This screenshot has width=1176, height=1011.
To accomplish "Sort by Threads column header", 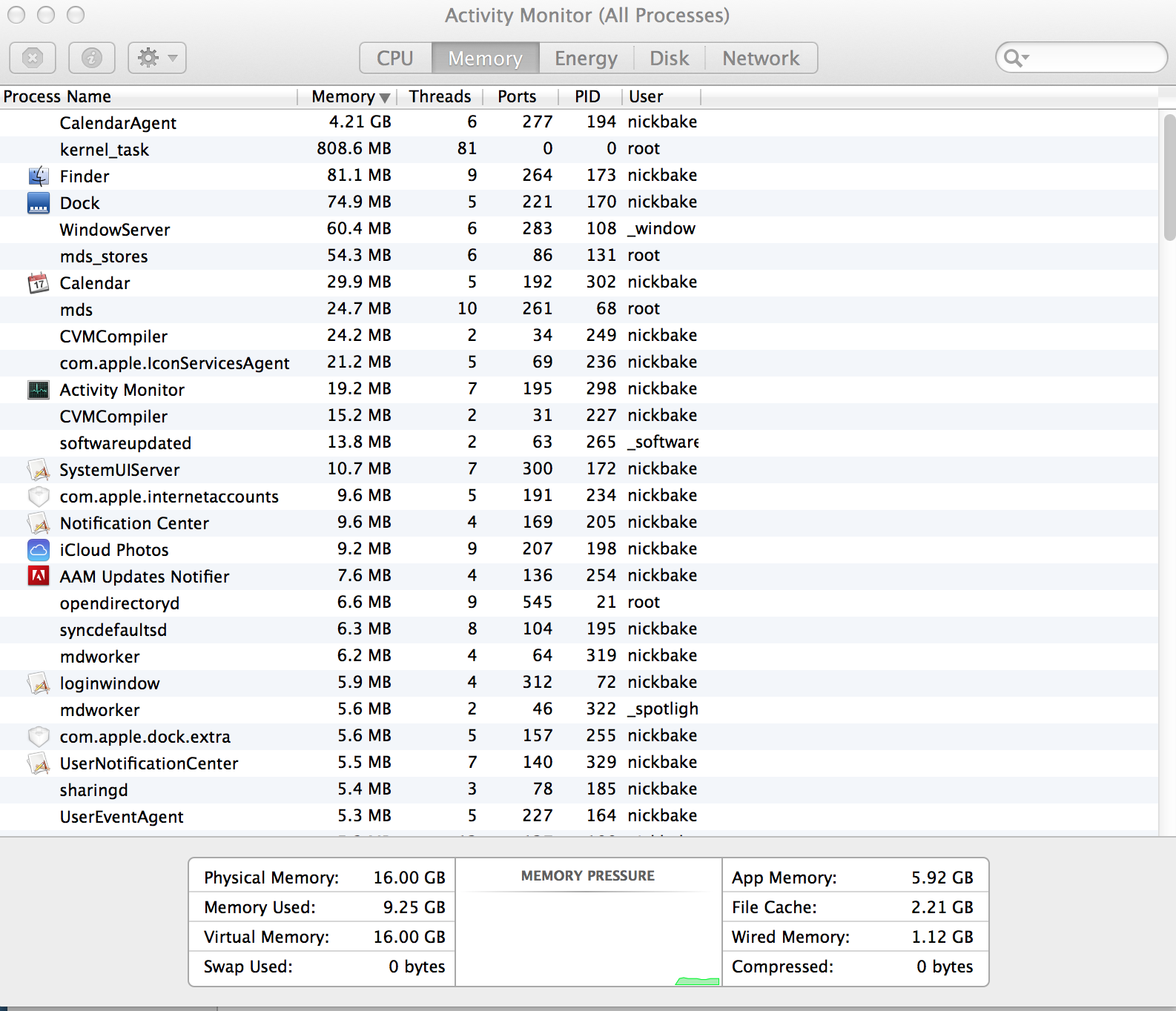I will 440,96.
